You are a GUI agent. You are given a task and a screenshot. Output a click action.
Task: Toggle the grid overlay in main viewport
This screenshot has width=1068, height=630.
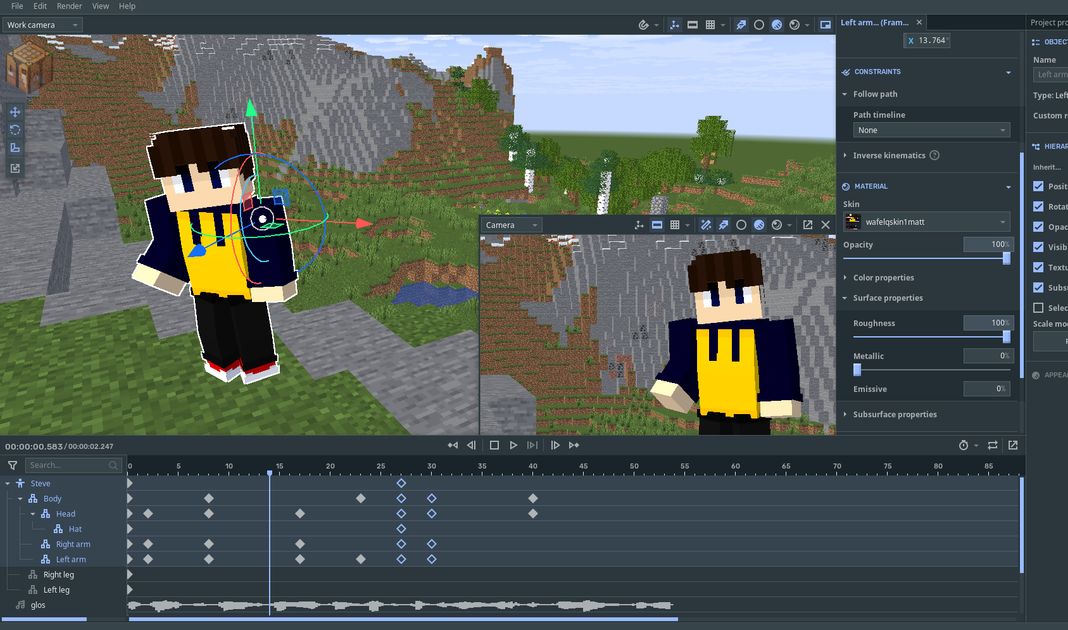(x=710, y=24)
